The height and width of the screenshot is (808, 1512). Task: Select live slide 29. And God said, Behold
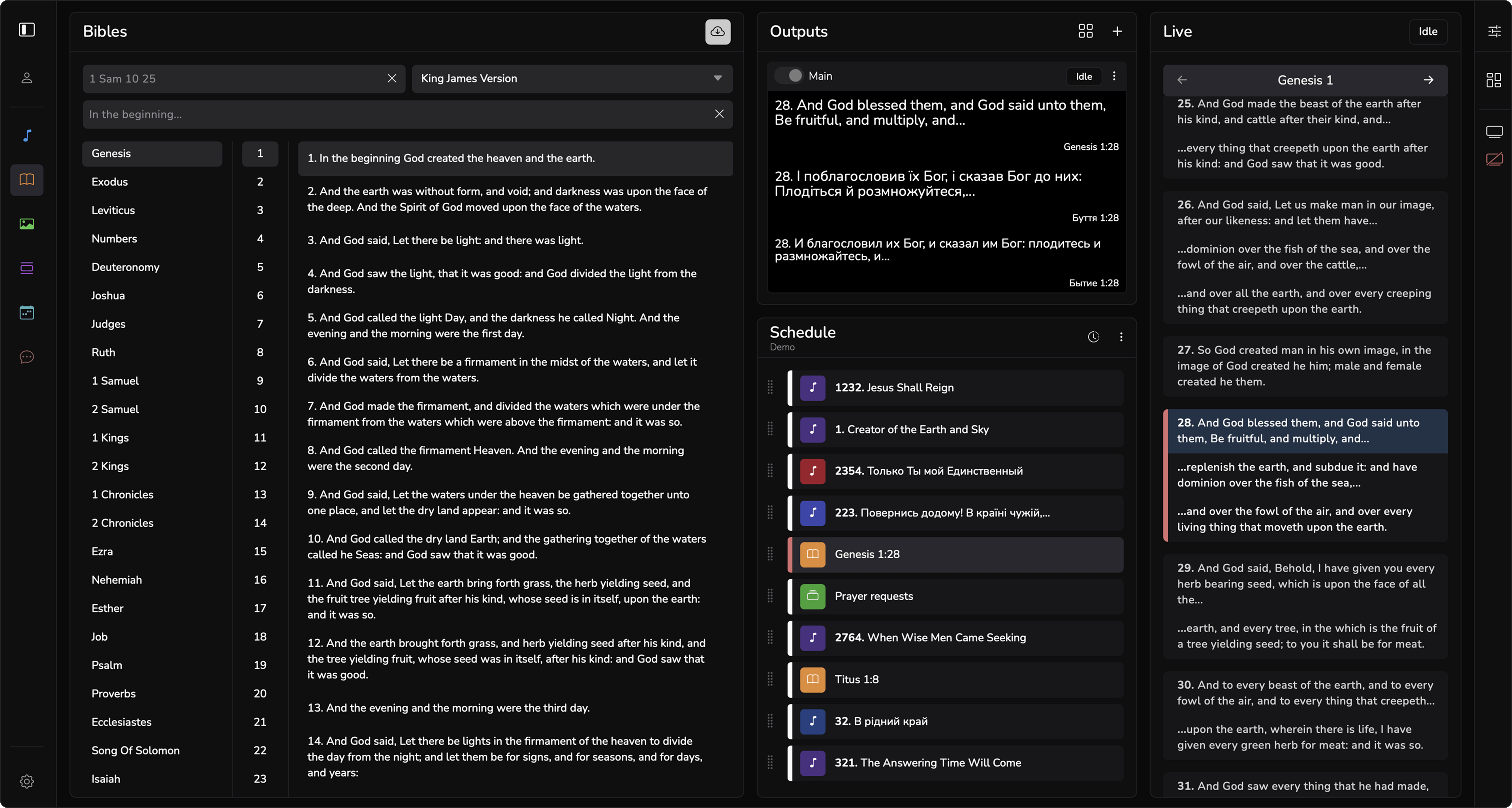pyautogui.click(x=1305, y=584)
